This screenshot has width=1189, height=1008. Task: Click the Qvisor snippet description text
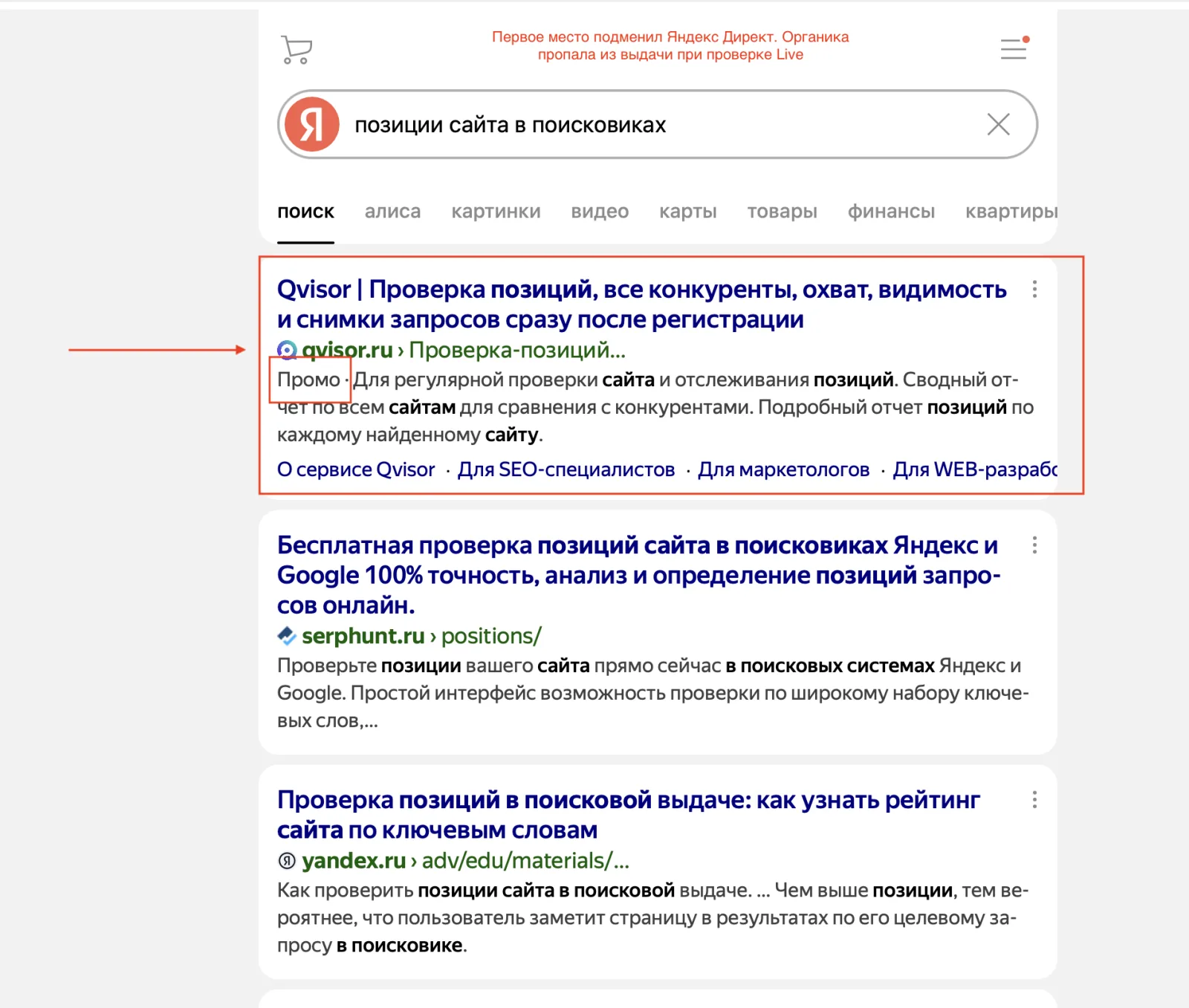coord(655,407)
